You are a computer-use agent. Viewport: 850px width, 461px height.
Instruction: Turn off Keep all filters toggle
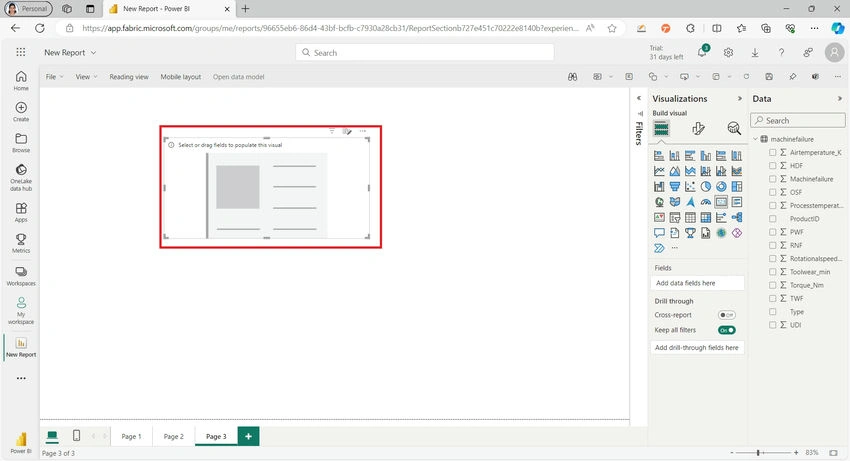[x=726, y=330]
